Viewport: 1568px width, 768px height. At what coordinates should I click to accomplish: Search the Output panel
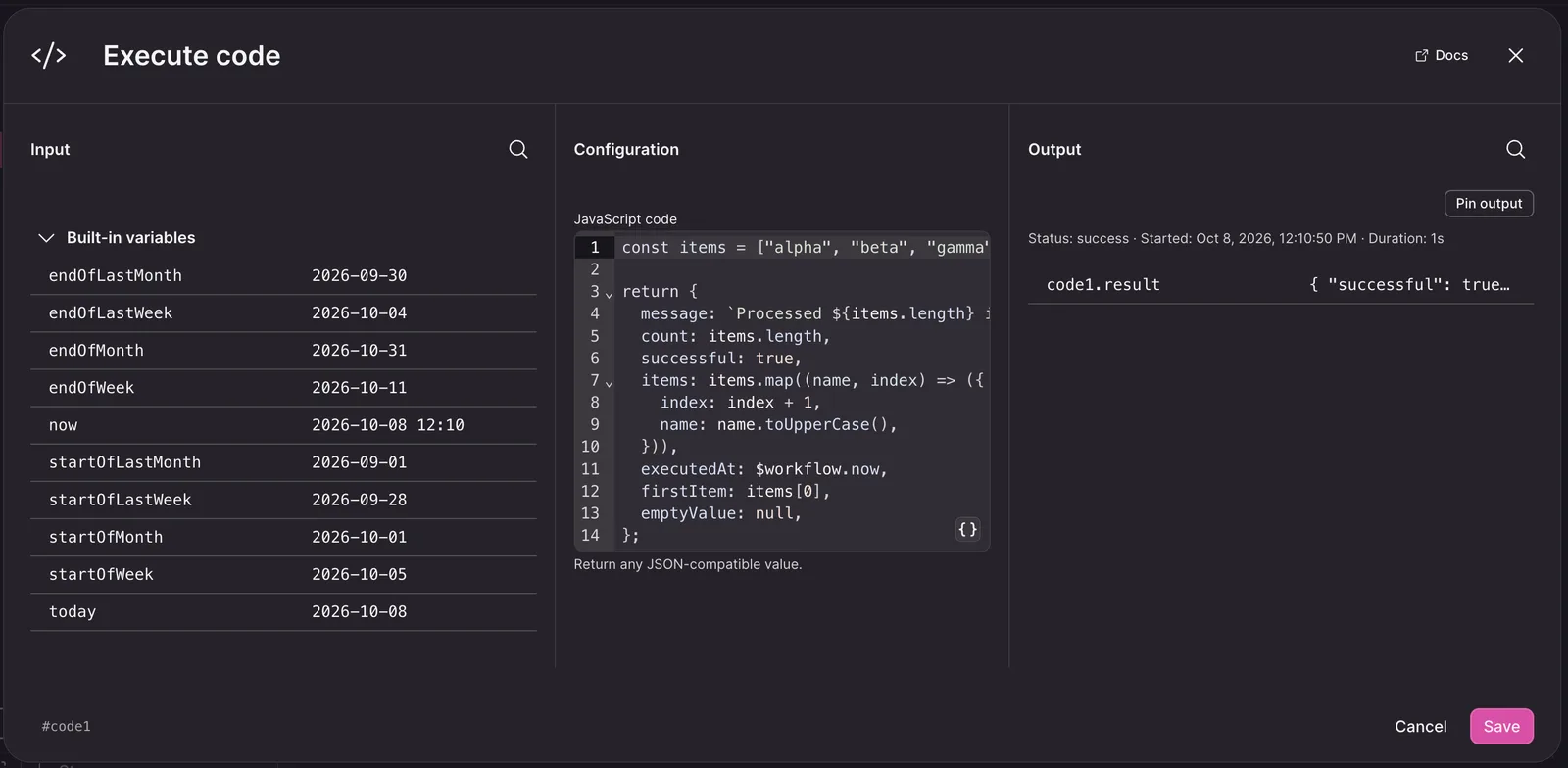point(1515,149)
